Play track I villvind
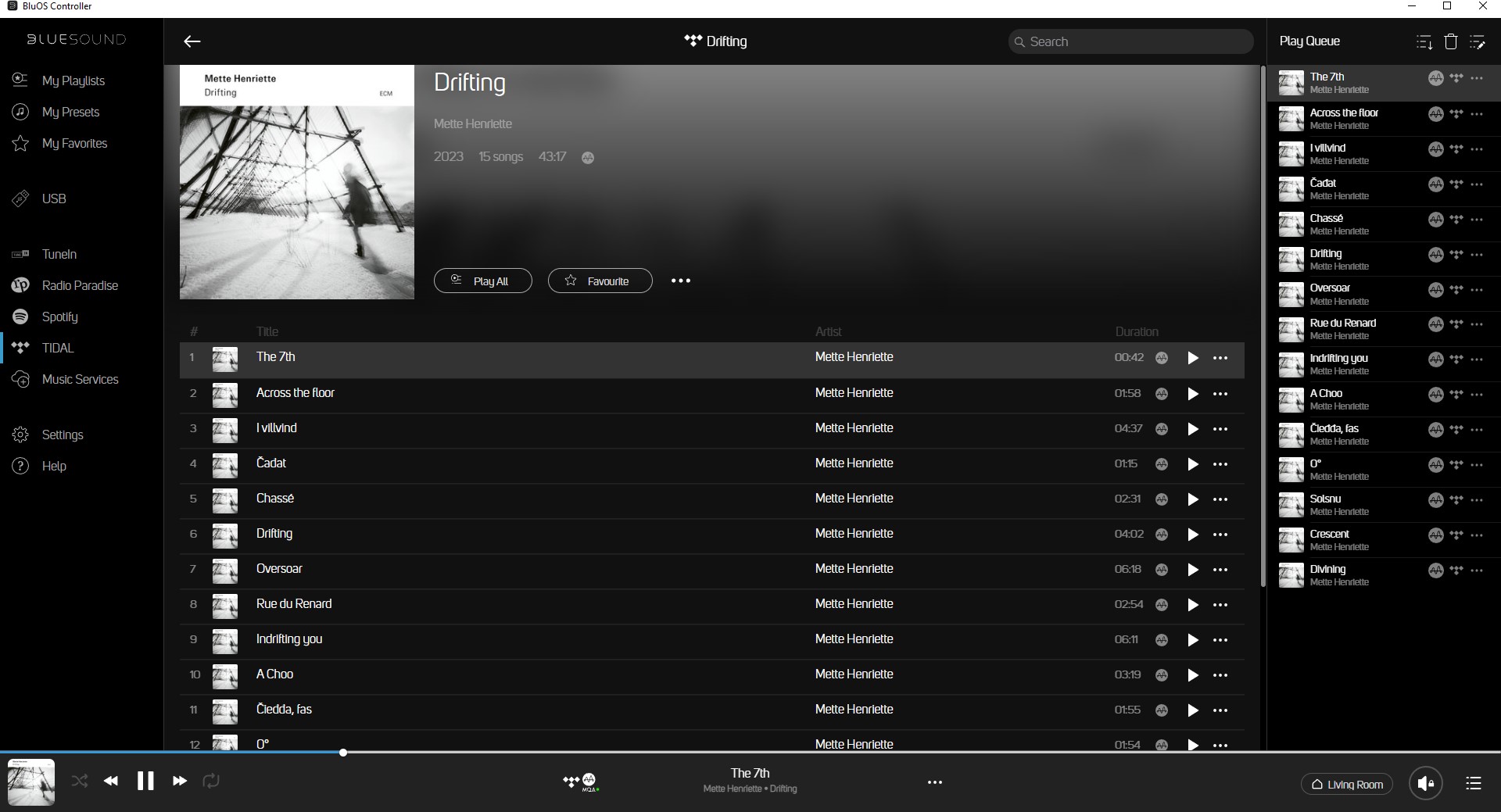Viewport: 1501px width, 812px height. click(1193, 428)
